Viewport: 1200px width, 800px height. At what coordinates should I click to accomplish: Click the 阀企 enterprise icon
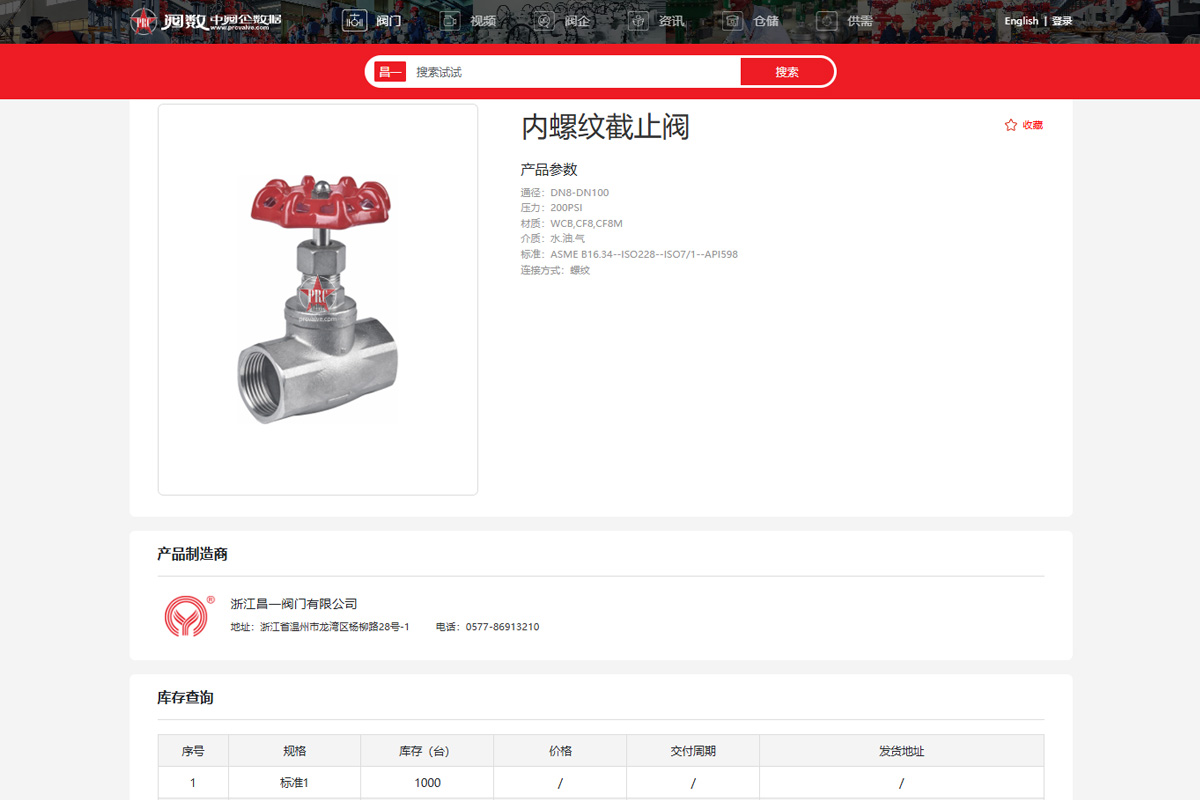[x=544, y=21]
